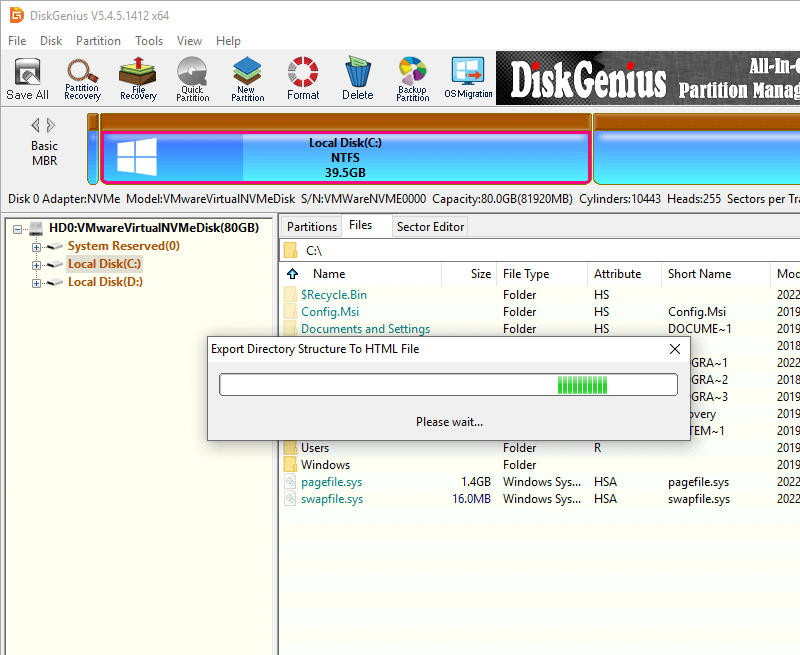Sort files by the File Type column

tap(526, 274)
